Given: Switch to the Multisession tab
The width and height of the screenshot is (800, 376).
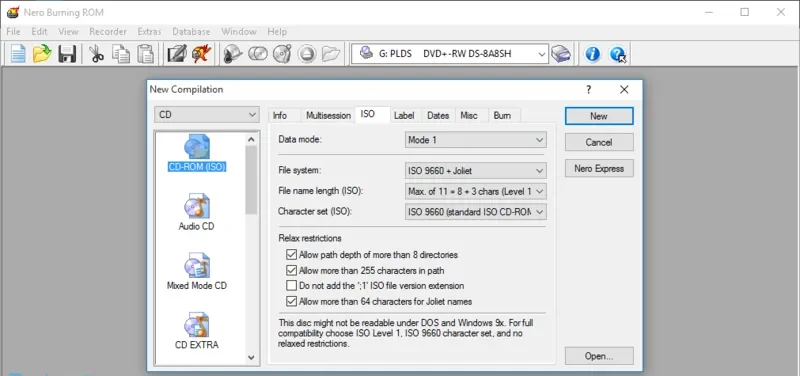Looking at the screenshot, I should [x=328, y=116].
